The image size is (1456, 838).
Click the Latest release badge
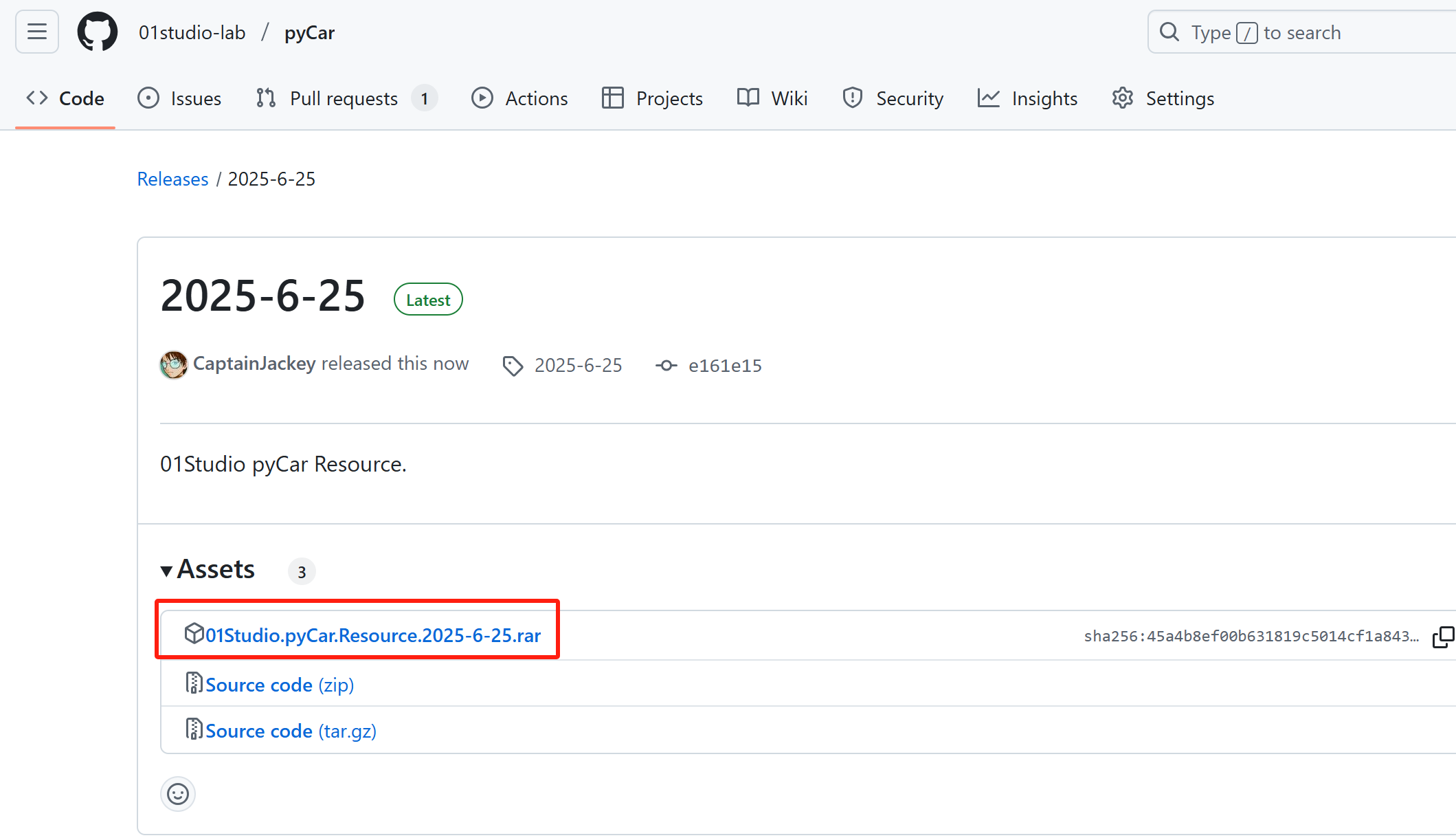click(428, 300)
